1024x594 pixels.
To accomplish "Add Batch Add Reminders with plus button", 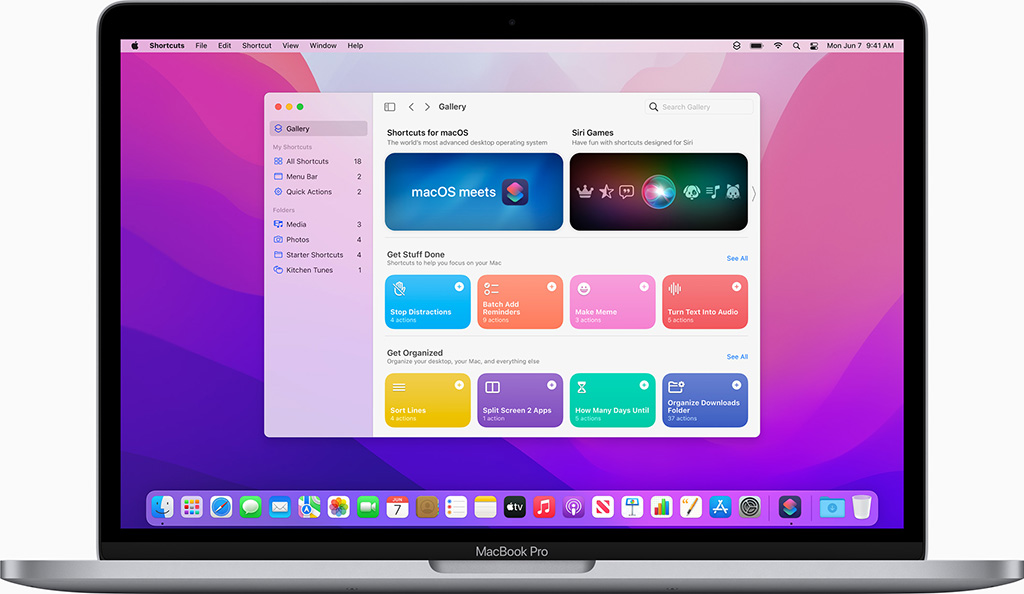I will tap(552, 287).
